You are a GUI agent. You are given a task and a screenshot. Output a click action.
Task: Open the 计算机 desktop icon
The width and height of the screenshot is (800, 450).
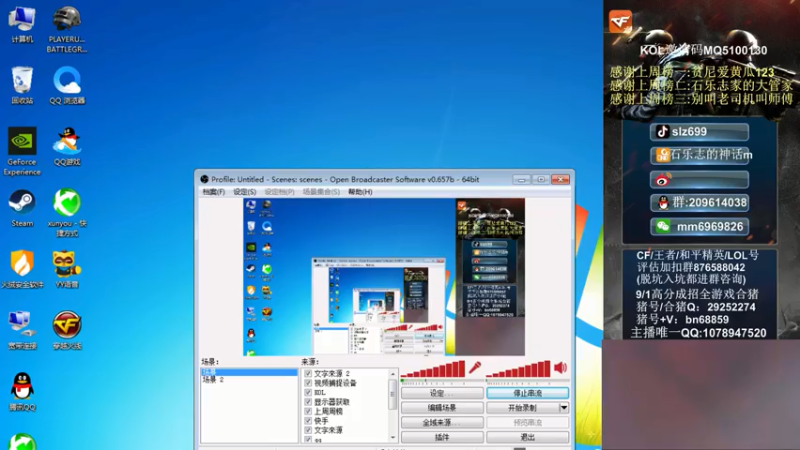[22, 24]
